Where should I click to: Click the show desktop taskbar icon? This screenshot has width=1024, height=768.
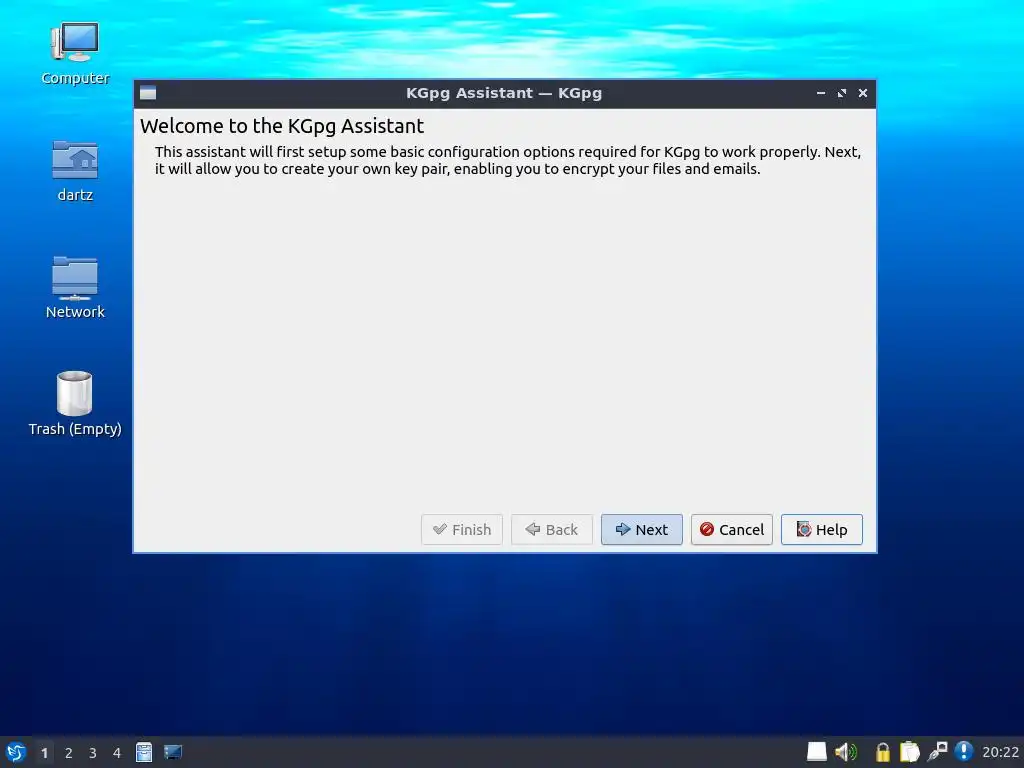click(173, 752)
